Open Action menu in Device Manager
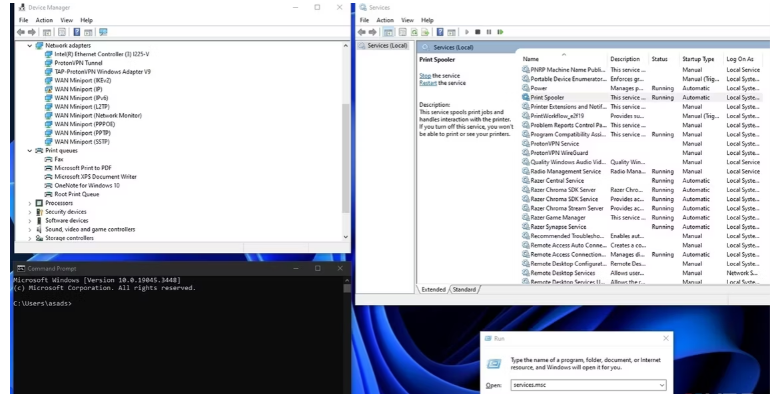772x394 pixels. tap(44, 20)
